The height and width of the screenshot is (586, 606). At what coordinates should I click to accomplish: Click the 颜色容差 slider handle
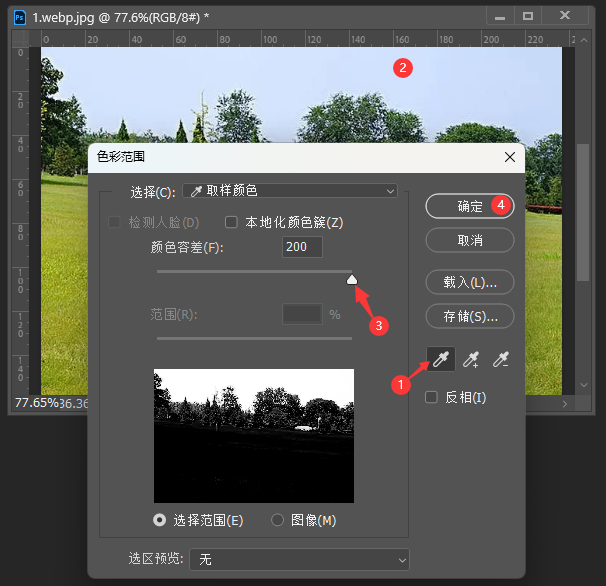tap(352, 280)
